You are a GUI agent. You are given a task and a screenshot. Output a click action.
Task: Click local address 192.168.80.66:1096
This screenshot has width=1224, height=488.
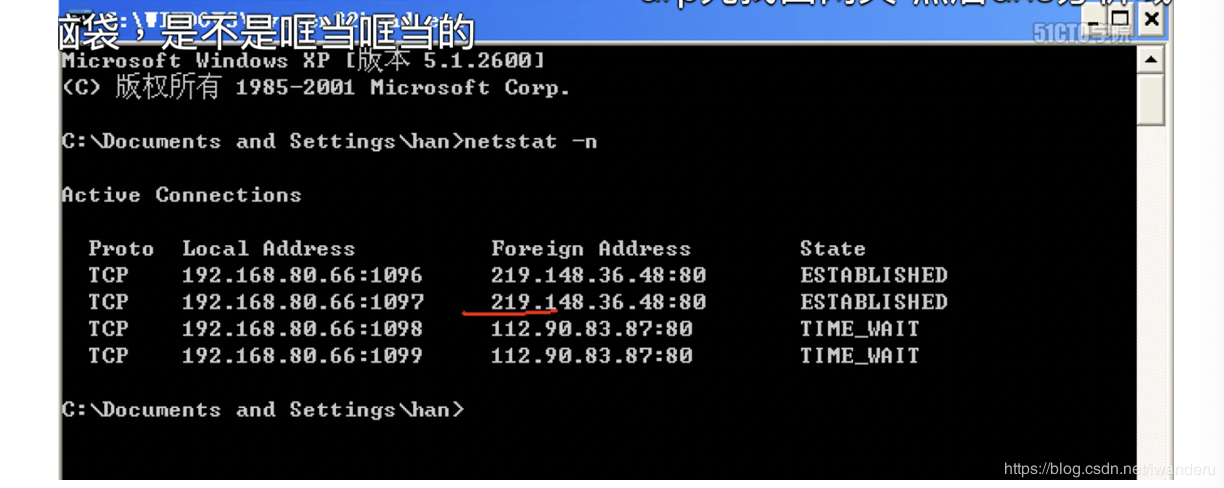pos(302,275)
